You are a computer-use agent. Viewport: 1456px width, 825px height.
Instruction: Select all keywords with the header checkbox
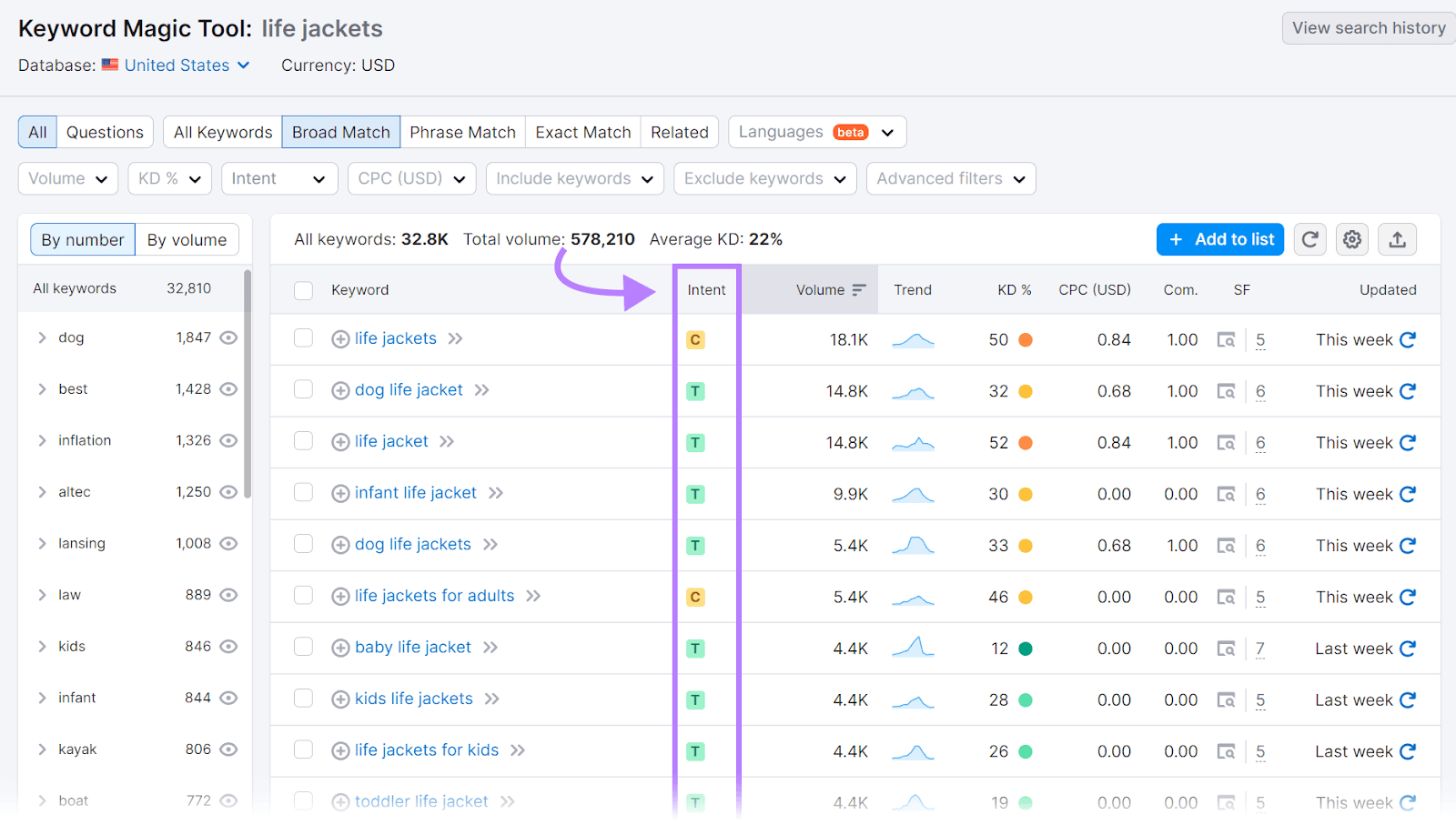tap(303, 289)
